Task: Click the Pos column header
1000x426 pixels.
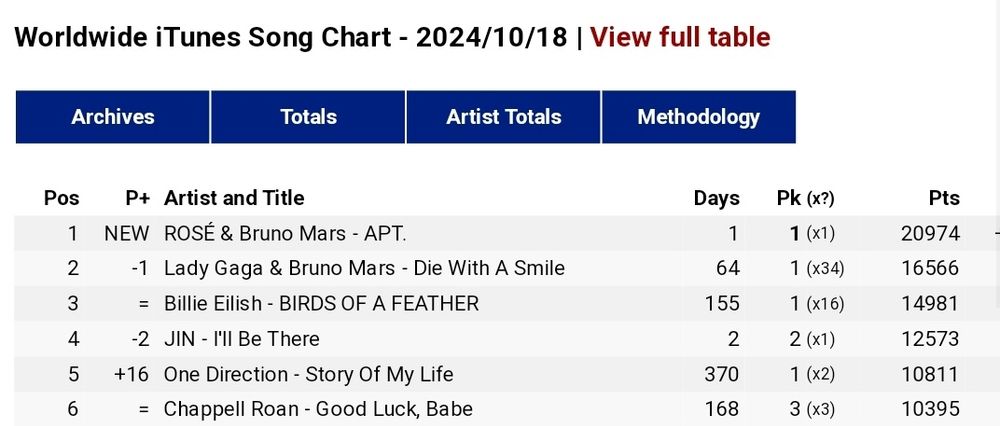Action: click(x=62, y=198)
